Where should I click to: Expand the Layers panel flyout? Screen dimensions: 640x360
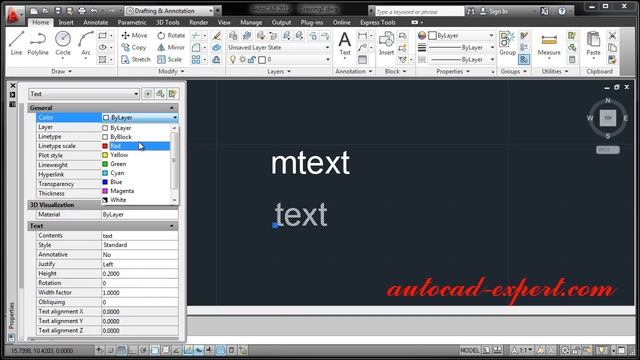(279, 71)
